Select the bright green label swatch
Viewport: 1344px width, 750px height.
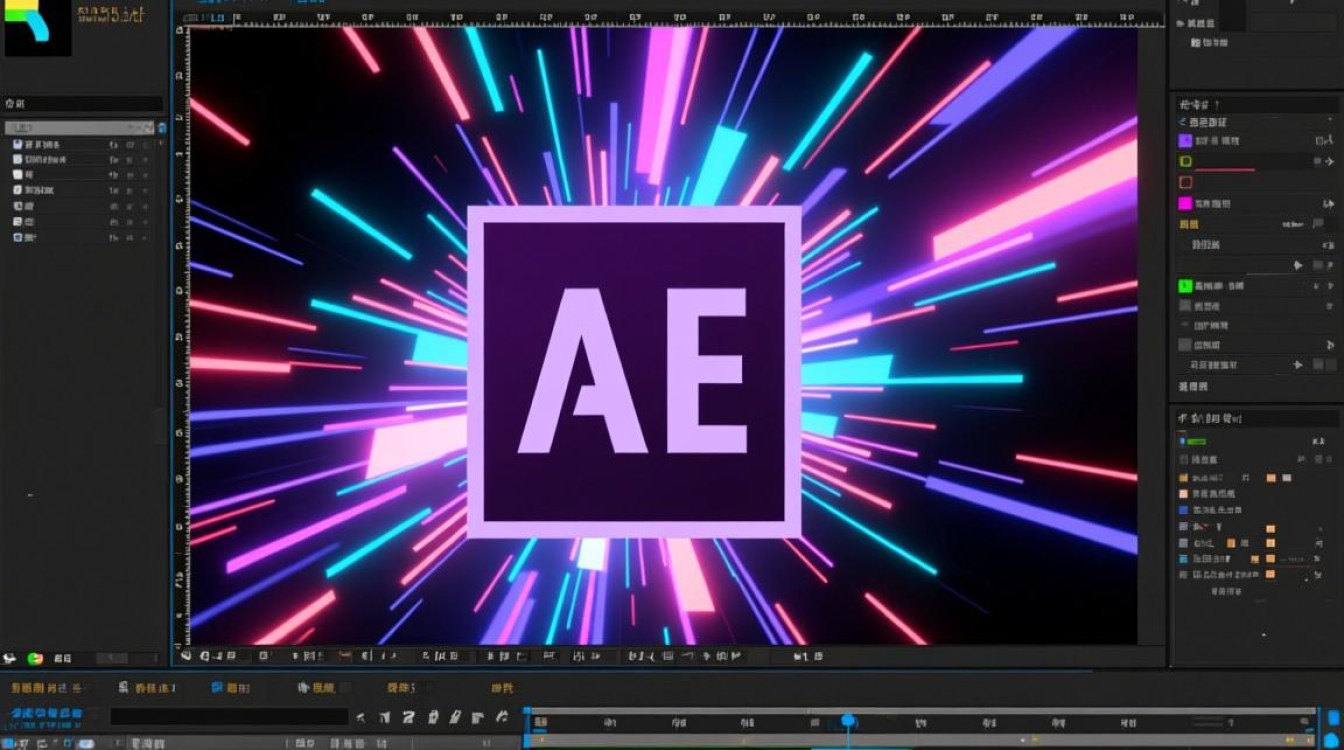[1185, 286]
